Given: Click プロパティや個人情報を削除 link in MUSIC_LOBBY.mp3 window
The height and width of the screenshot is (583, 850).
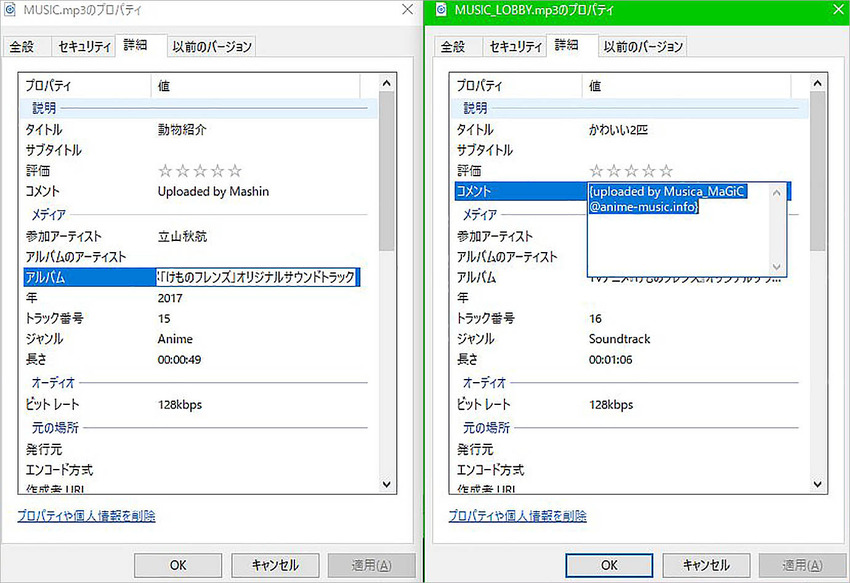Looking at the screenshot, I should (x=518, y=515).
